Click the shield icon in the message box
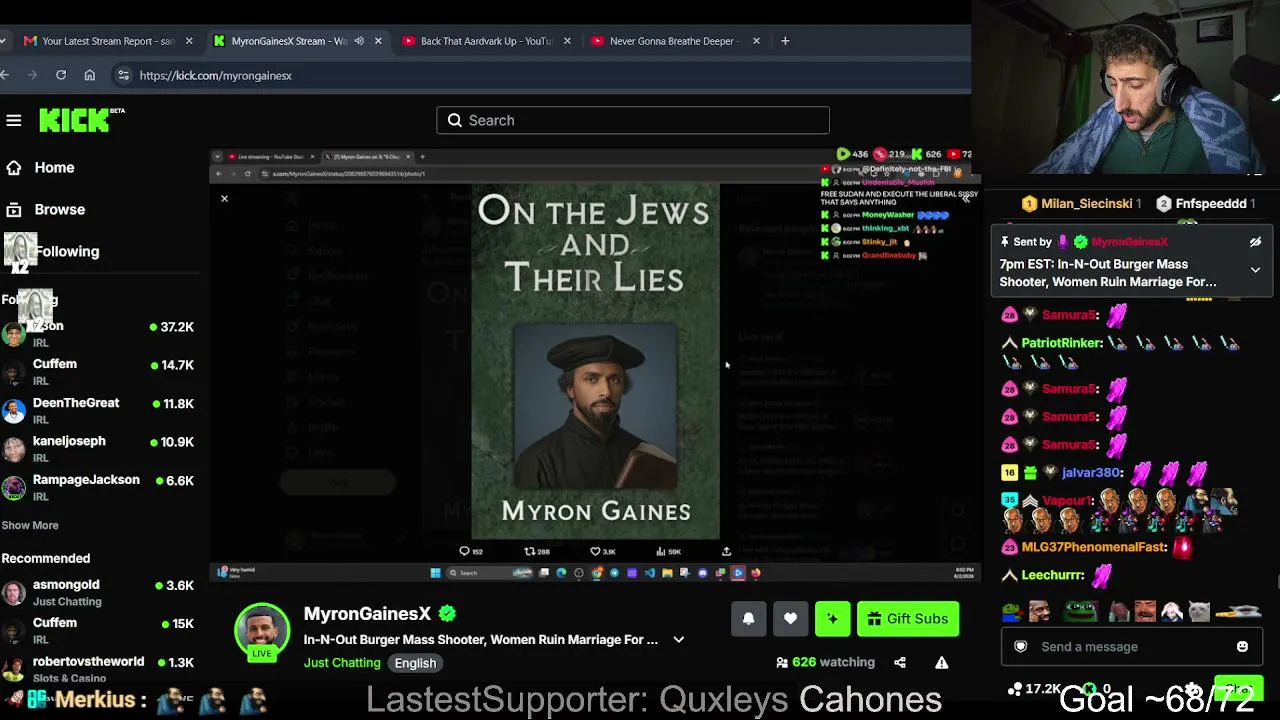 (1021, 647)
